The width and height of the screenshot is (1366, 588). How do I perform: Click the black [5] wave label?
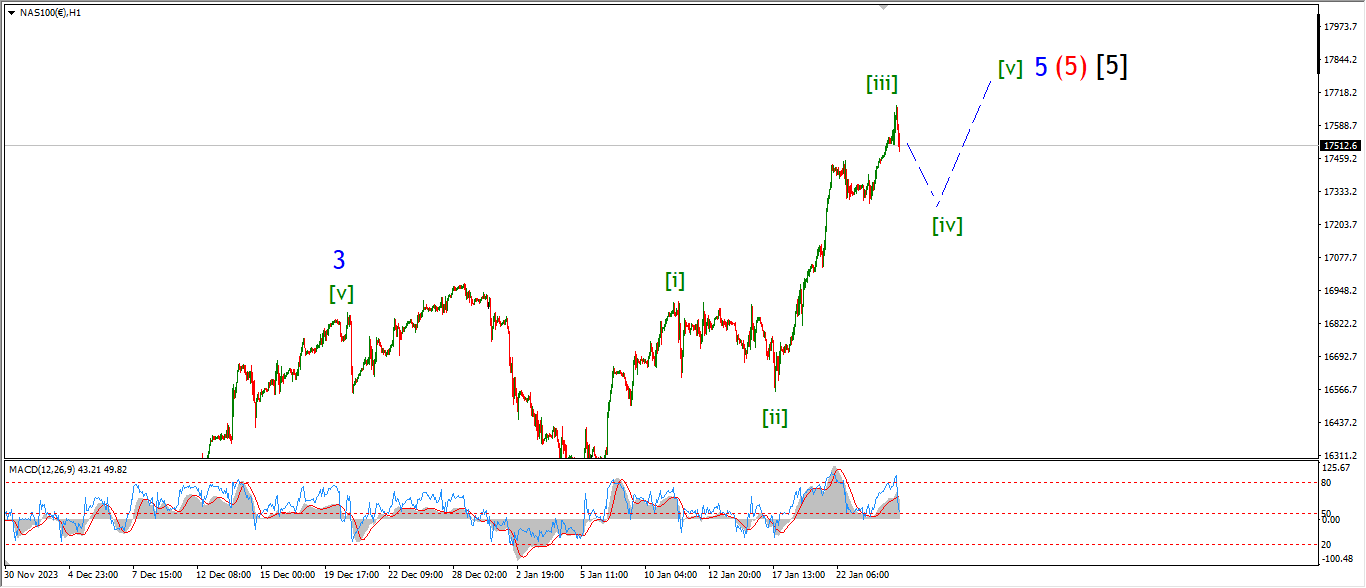[1112, 66]
